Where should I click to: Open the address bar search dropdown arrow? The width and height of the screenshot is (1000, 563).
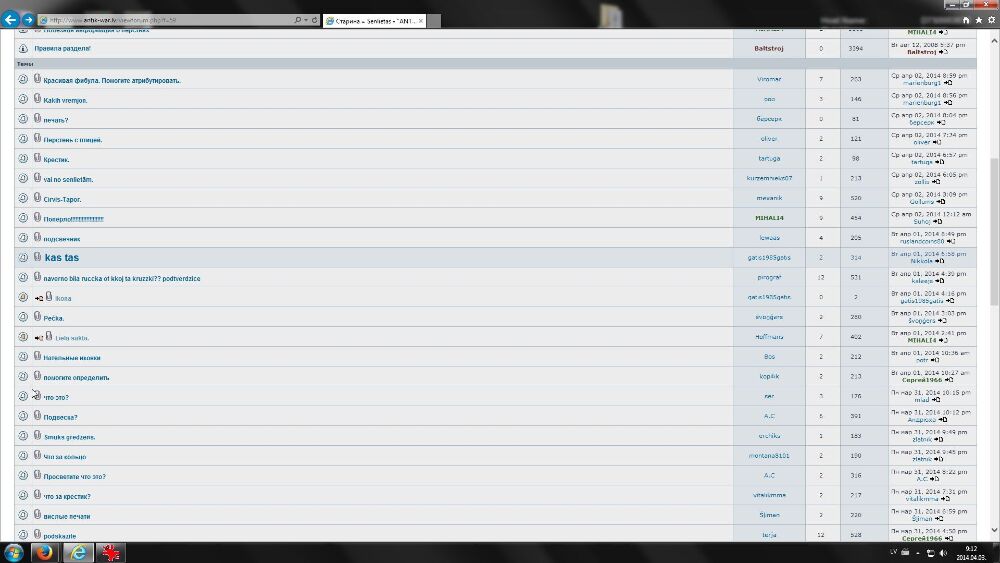tap(306, 20)
